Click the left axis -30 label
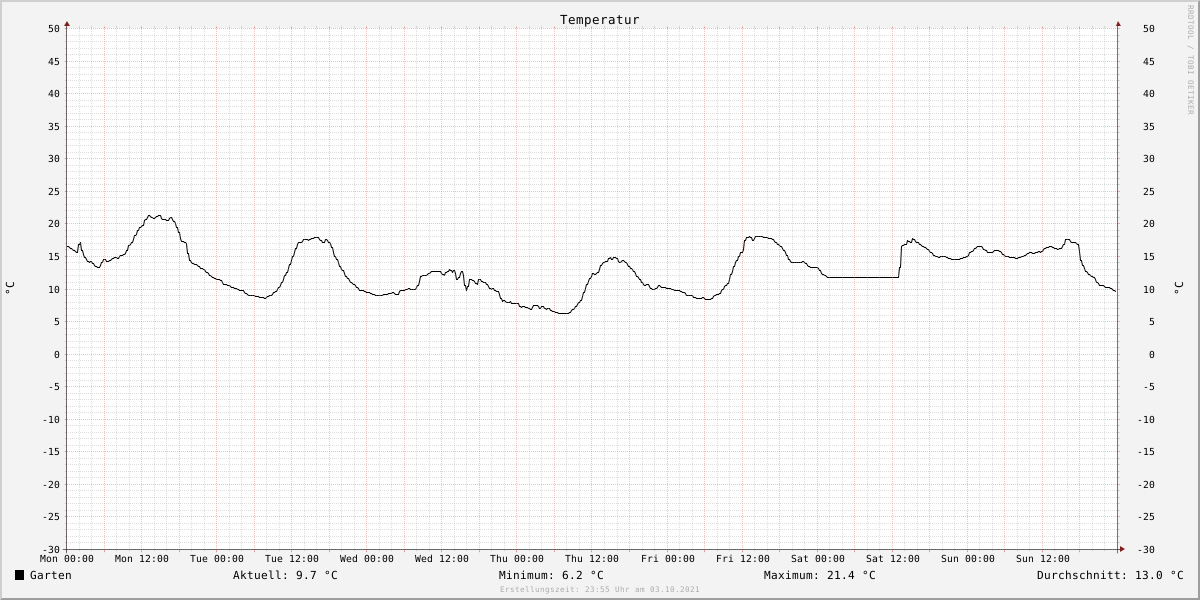 (x=50, y=549)
